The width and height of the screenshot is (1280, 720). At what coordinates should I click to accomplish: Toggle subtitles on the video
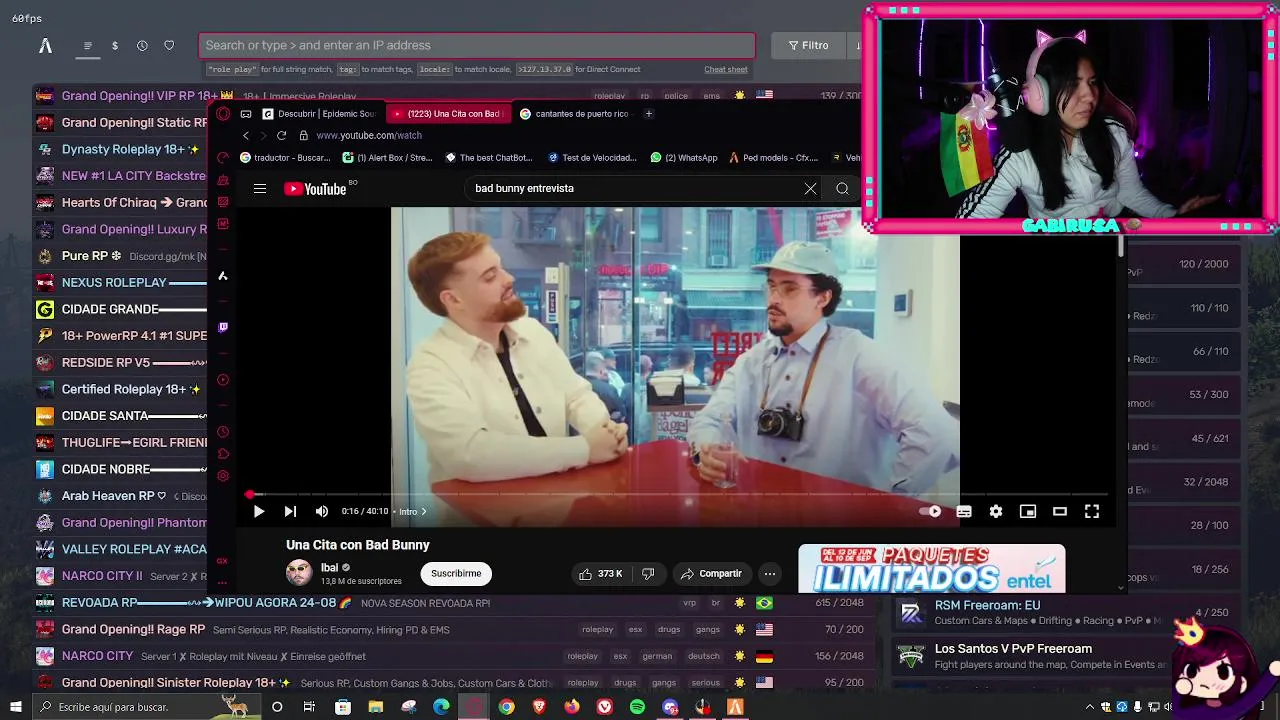point(964,511)
